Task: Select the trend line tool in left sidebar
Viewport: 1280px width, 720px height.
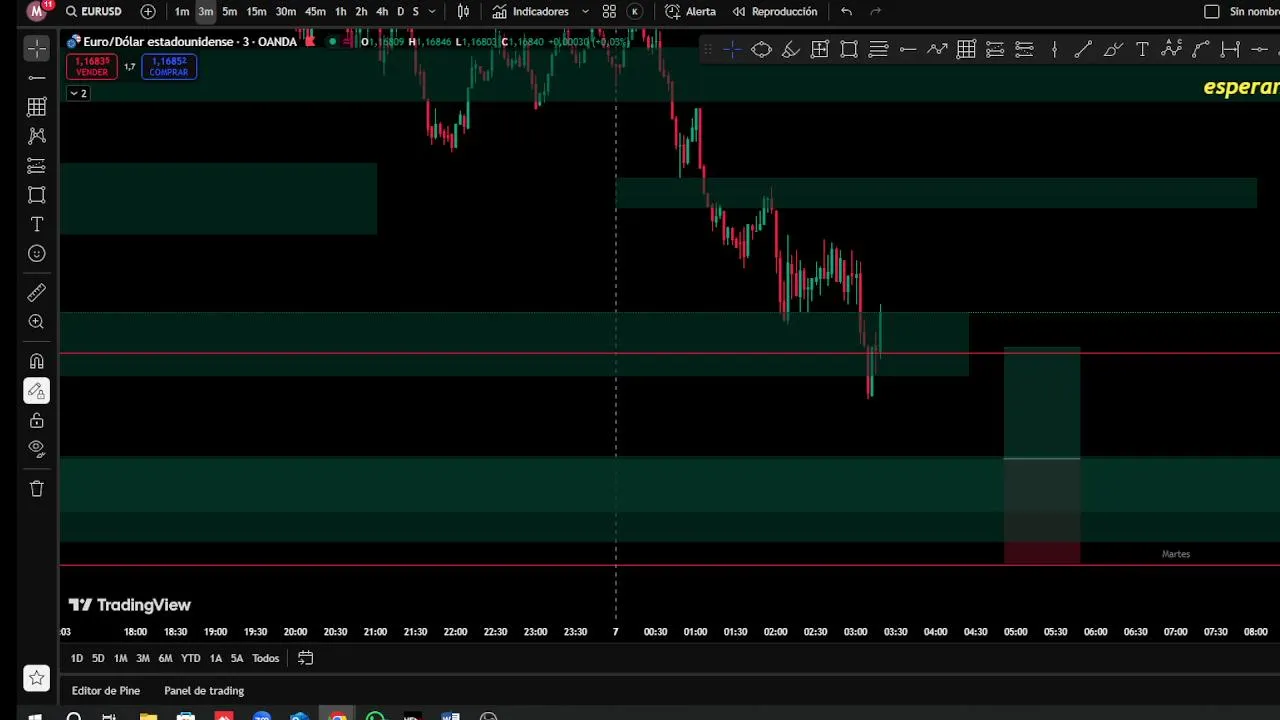Action: [x=37, y=77]
